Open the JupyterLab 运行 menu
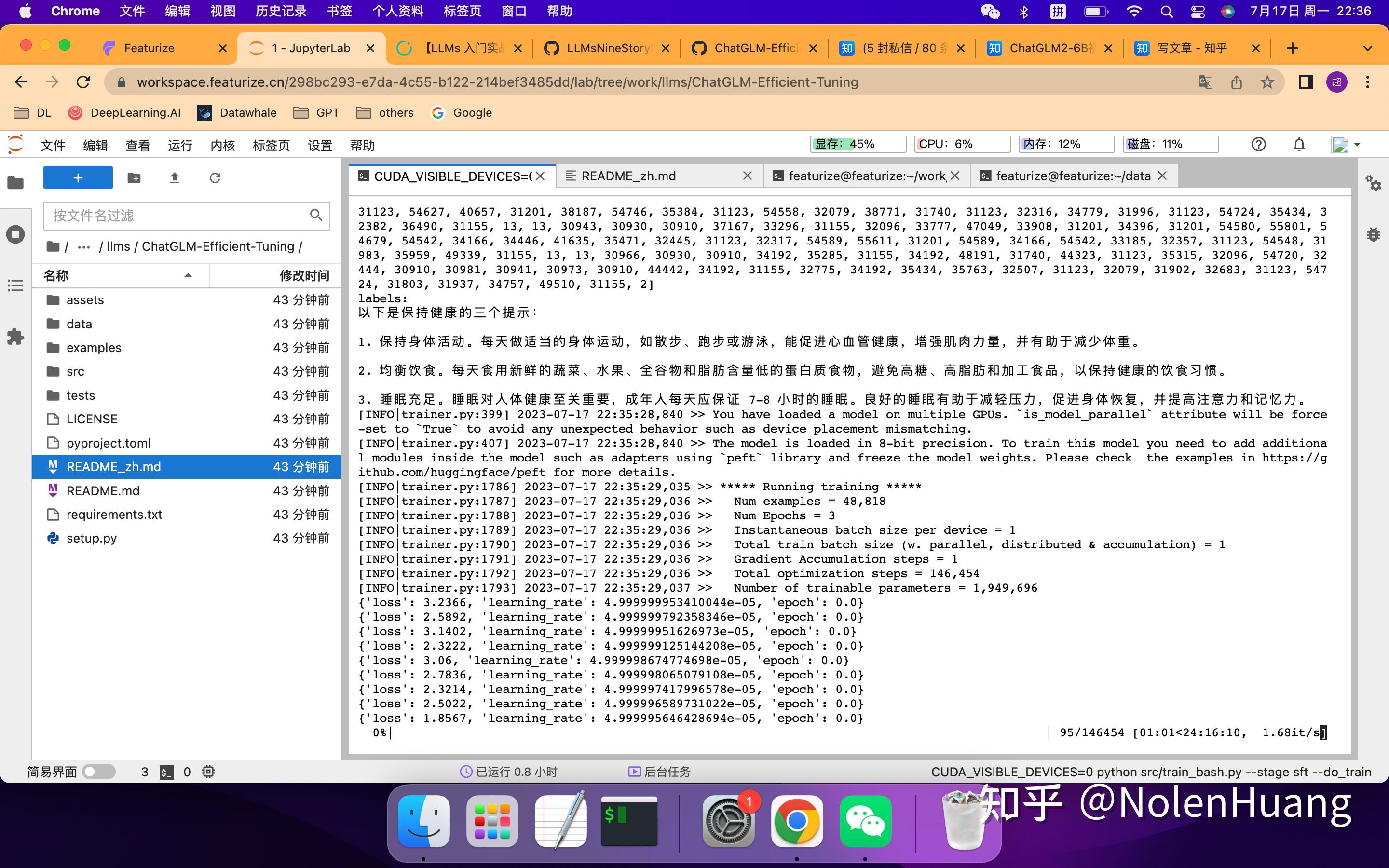This screenshot has height=868, width=1389. [179, 145]
